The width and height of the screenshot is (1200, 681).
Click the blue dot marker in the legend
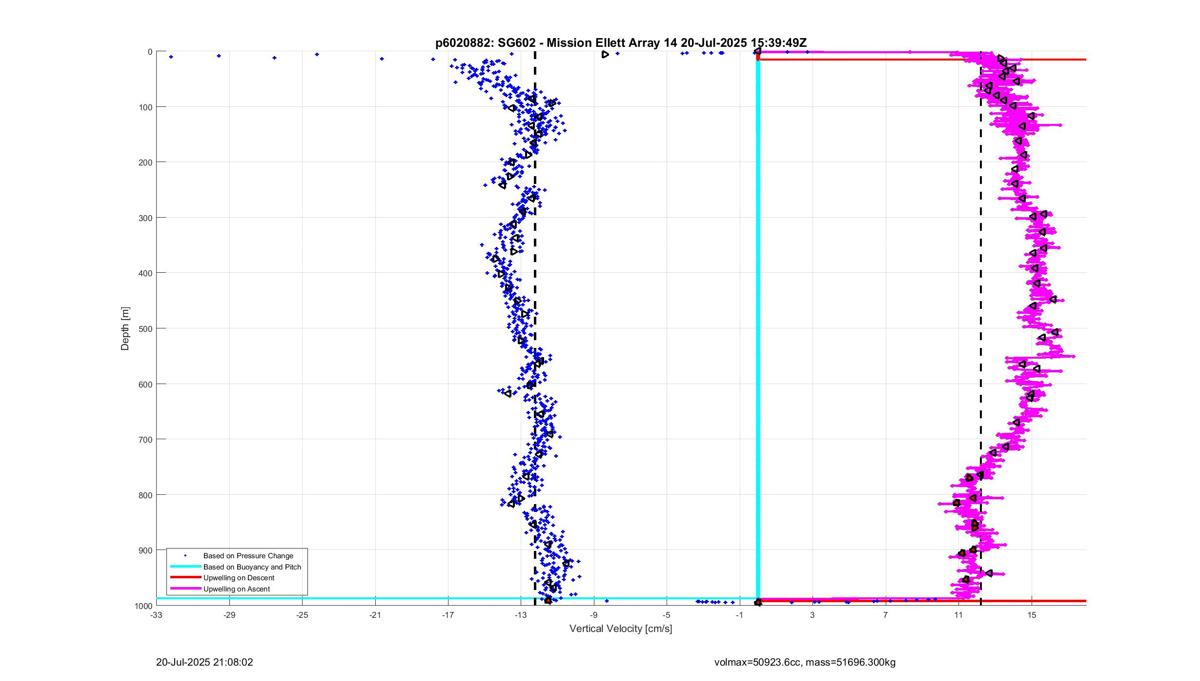pos(183,555)
